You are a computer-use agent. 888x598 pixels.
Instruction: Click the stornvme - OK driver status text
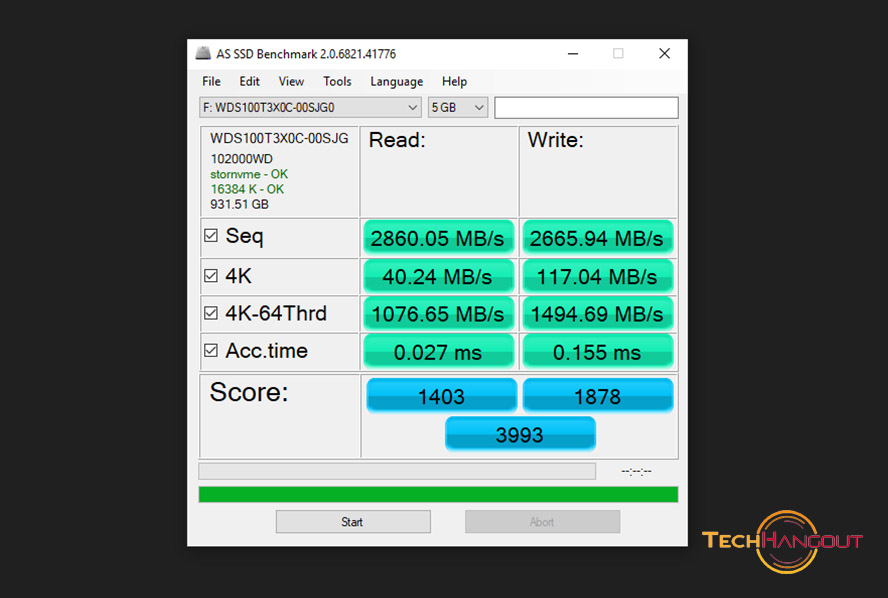coord(249,174)
